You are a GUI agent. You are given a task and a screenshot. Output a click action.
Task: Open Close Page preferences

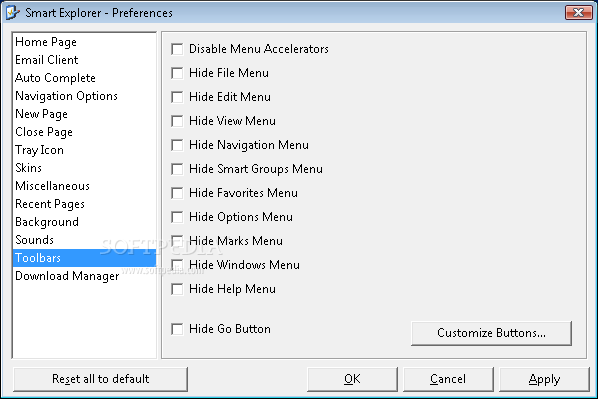[x=84, y=132]
